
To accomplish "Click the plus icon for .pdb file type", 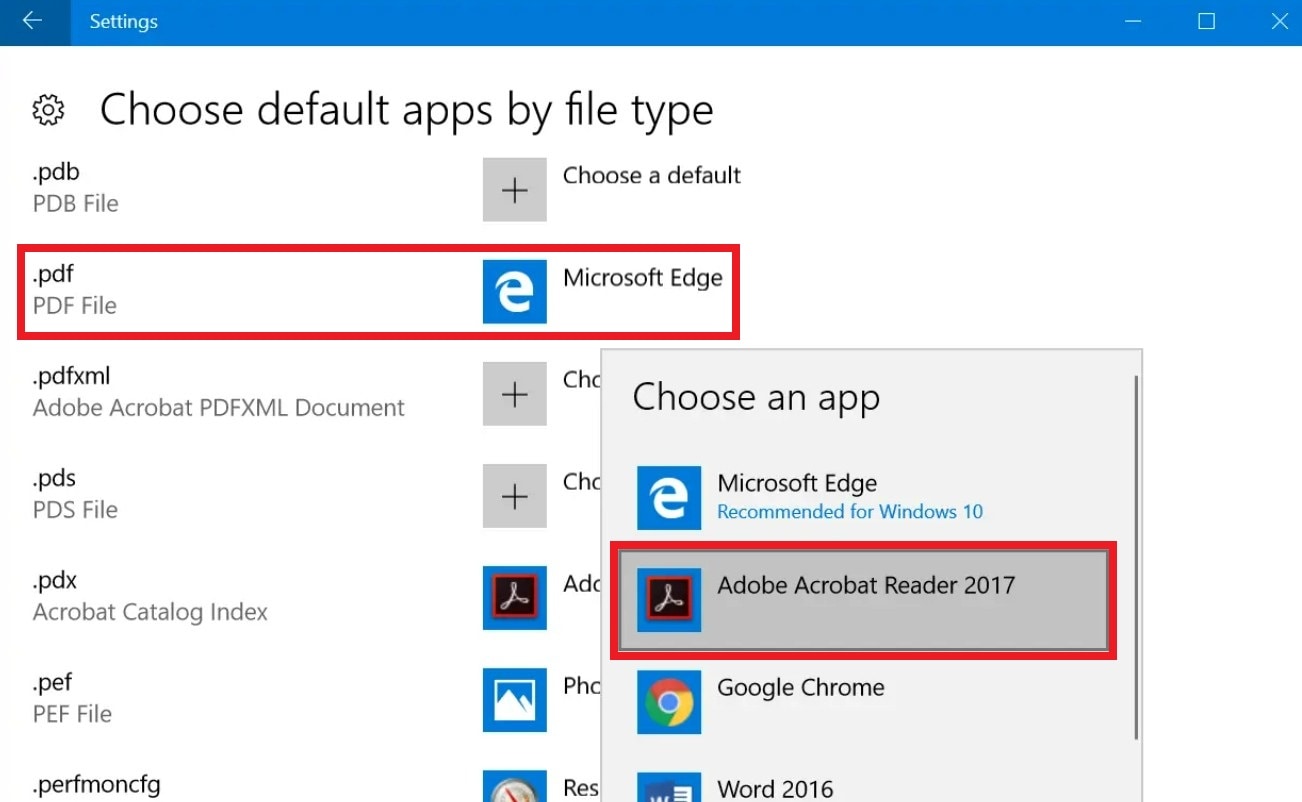I will point(514,190).
